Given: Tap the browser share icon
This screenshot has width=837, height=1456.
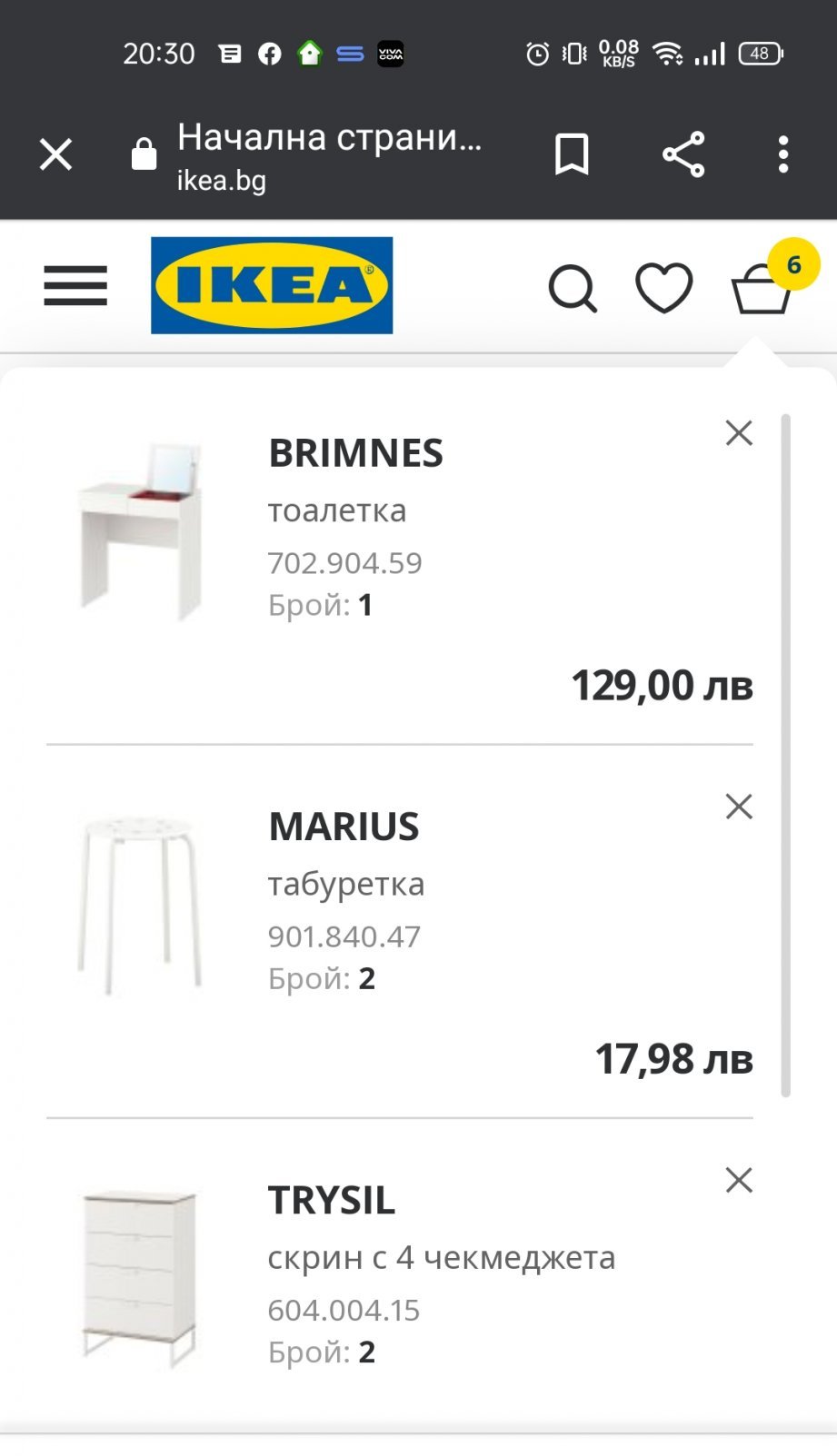Looking at the screenshot, I should [x=683, y=154].
